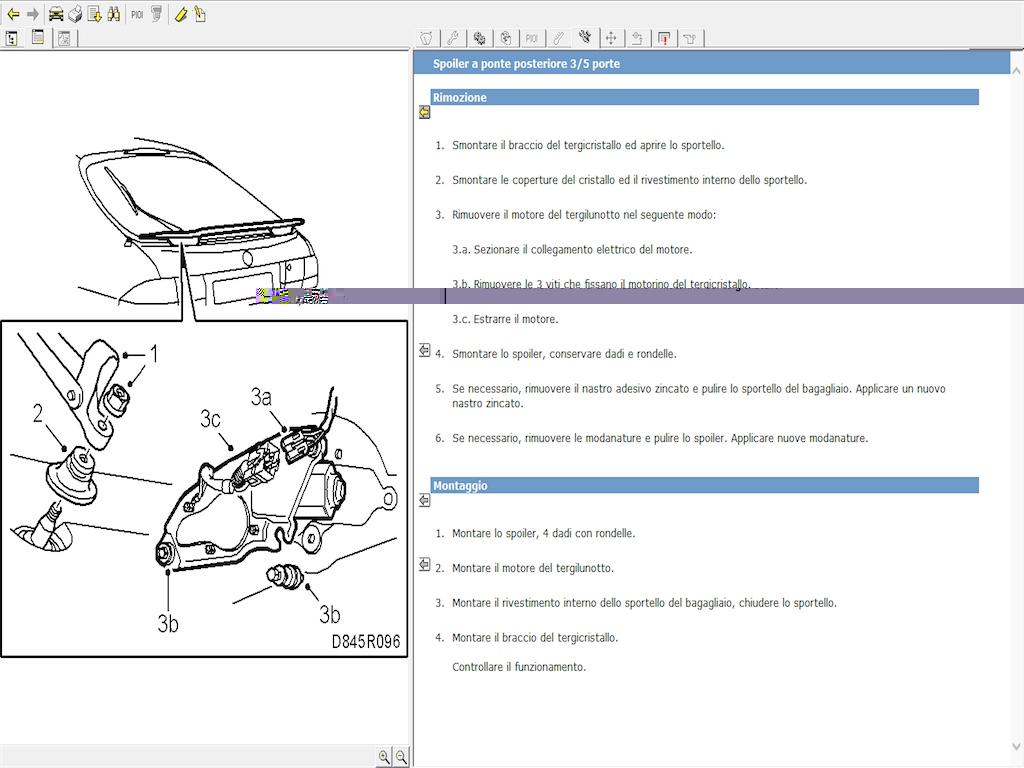Switch to the image view tab

coord(64,39)
